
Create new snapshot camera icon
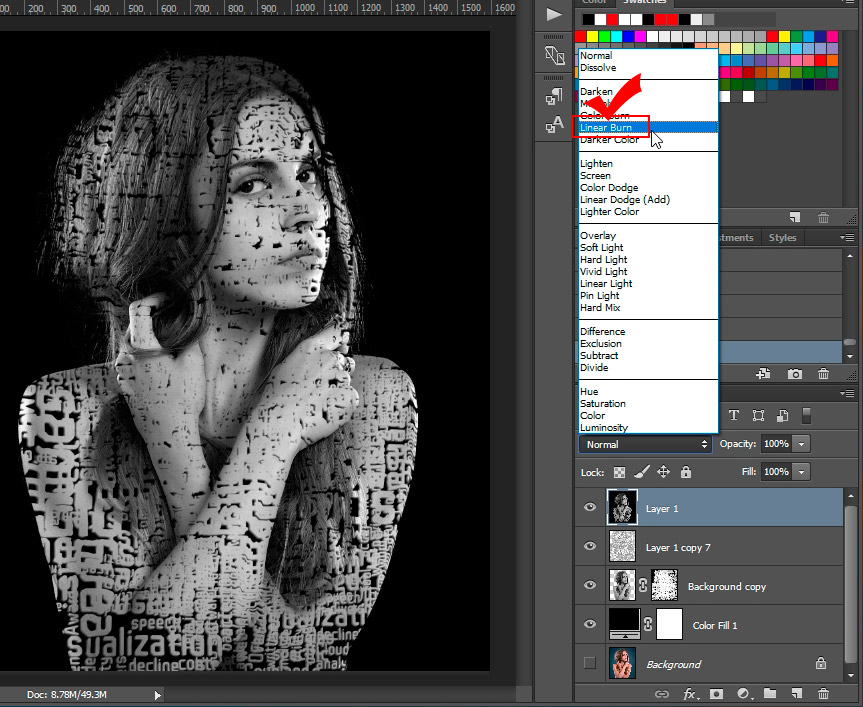(794, 374)
